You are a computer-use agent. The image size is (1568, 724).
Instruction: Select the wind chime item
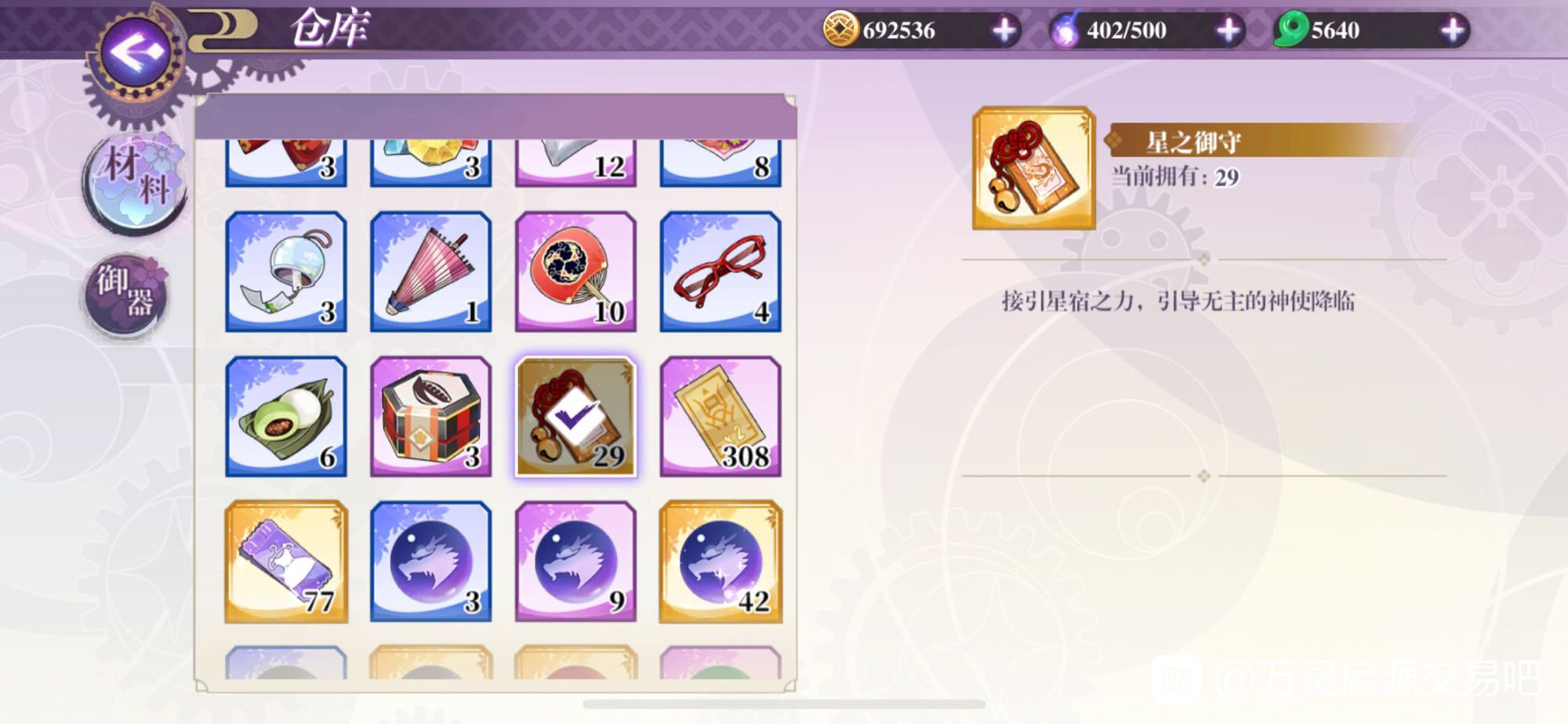(x=286, y=271)
